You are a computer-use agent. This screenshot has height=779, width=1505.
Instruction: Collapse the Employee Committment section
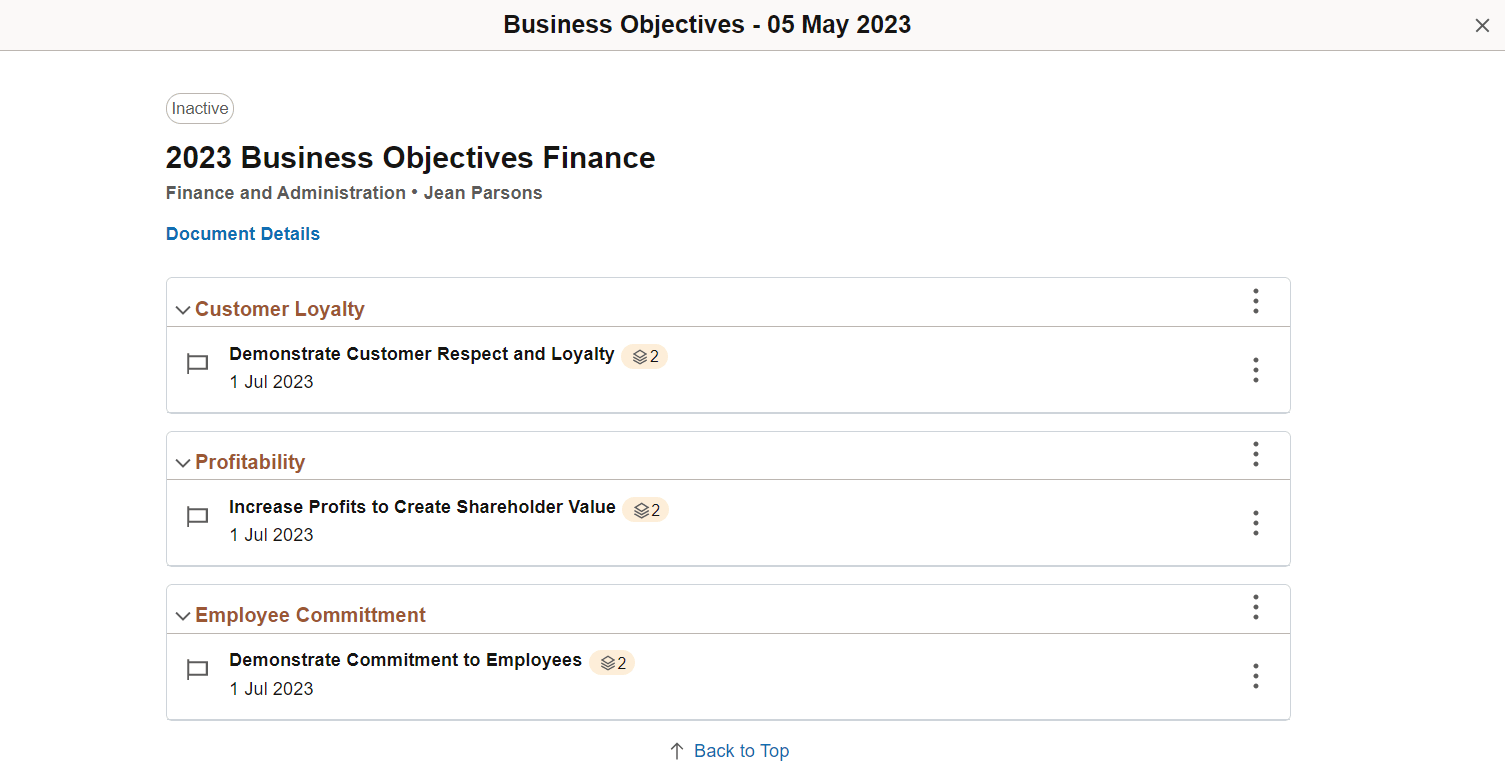pos(182,616)
